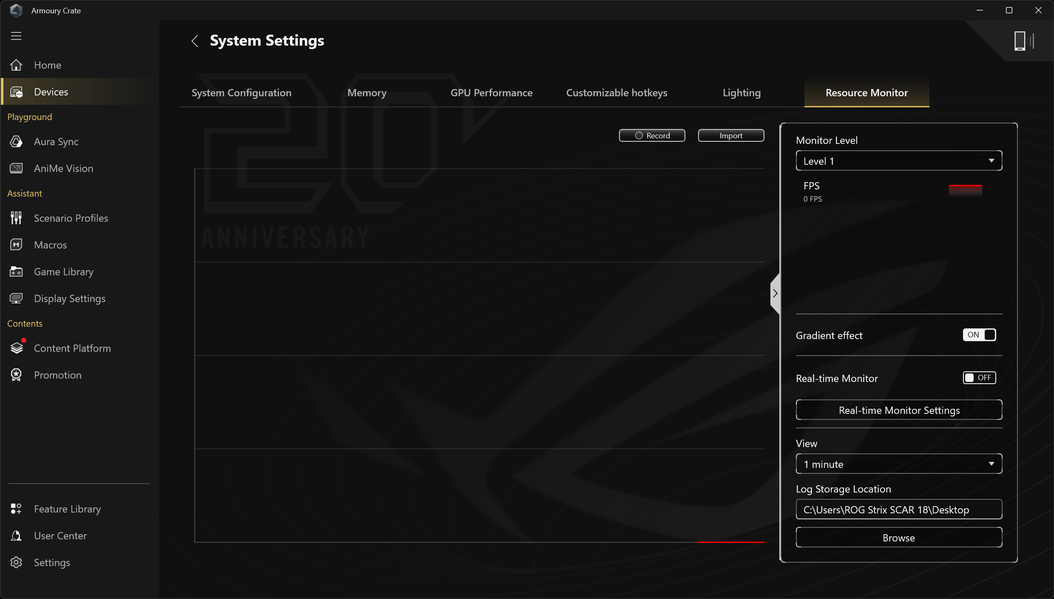Screen dimensions: 1054x599
Task: Switch to the Customizable hotkeys tab
Action: [616, 93]
